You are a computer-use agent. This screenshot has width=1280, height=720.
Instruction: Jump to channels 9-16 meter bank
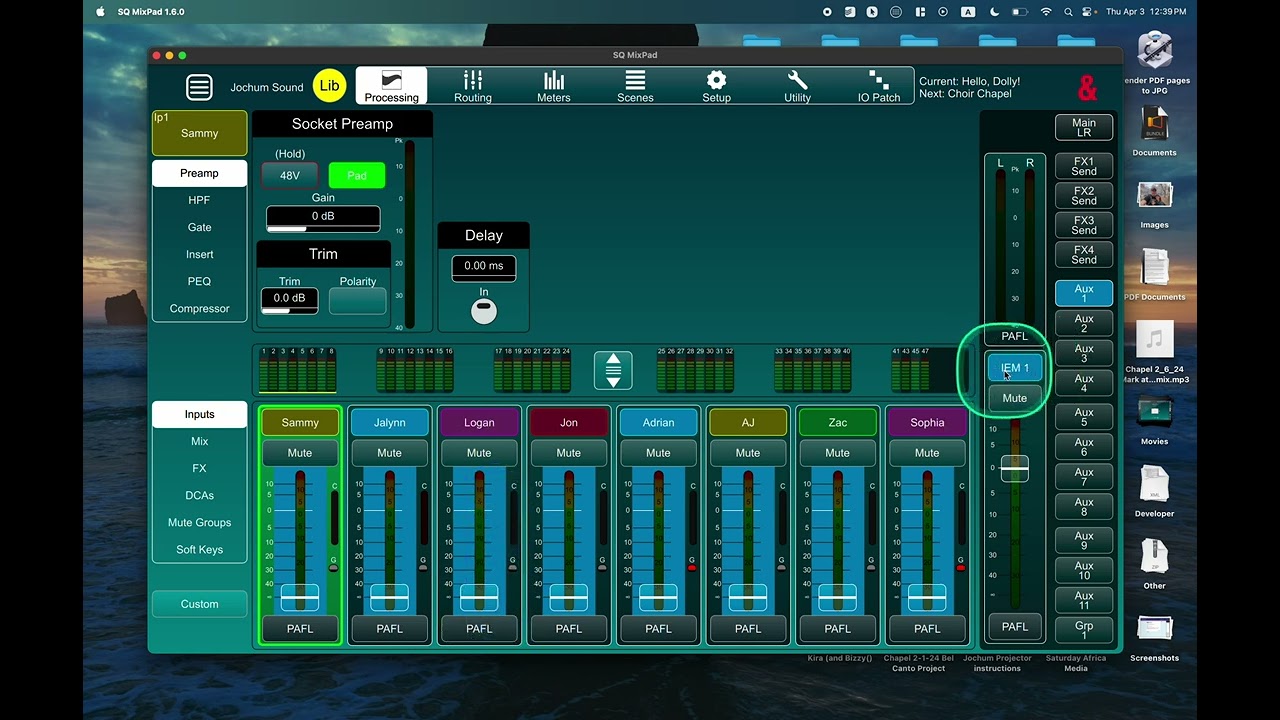pyautogui.click(x=415, y=371)
